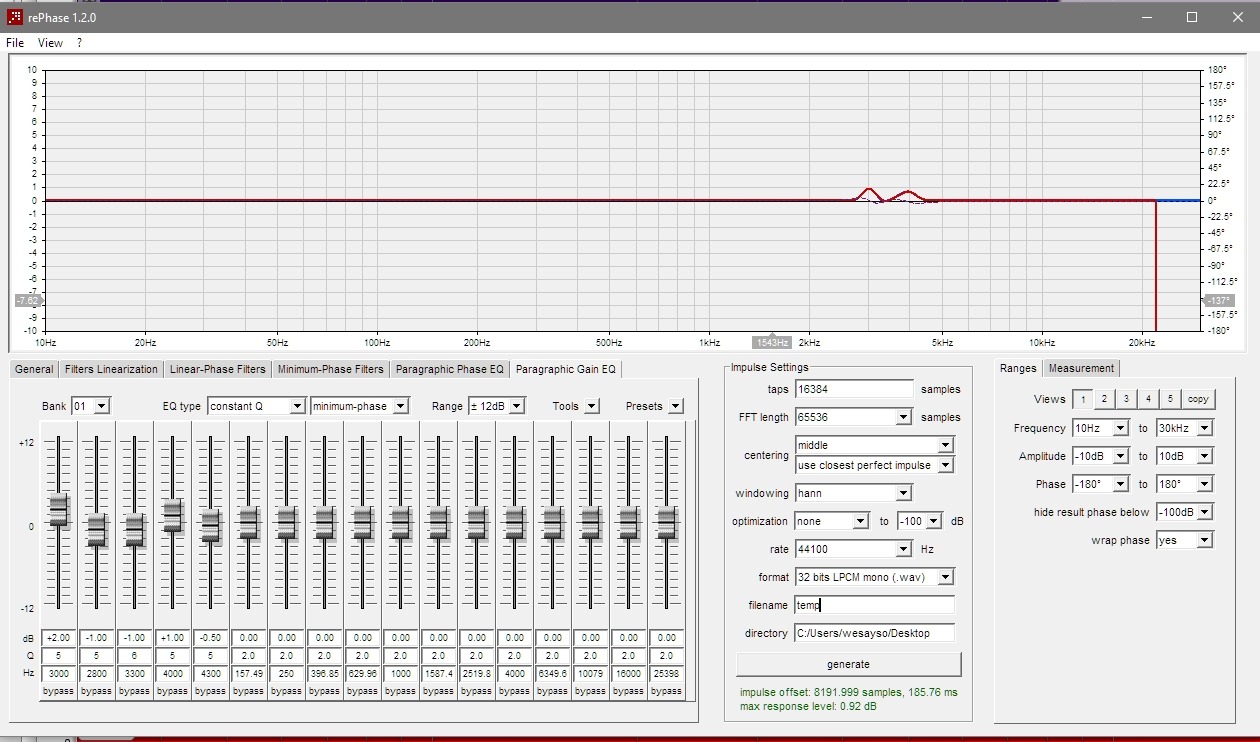Viewport: 1260px width, 742px height.
Task: Open the use closest perfect impulse dropdown
Action: [x=874, y=465]
